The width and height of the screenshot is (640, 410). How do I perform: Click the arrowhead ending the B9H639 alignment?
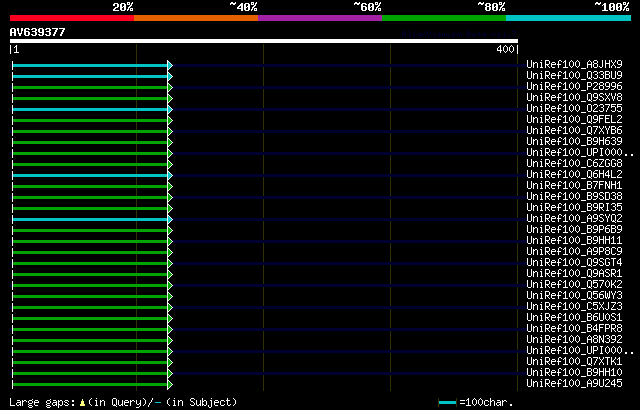tap(170, 142)
